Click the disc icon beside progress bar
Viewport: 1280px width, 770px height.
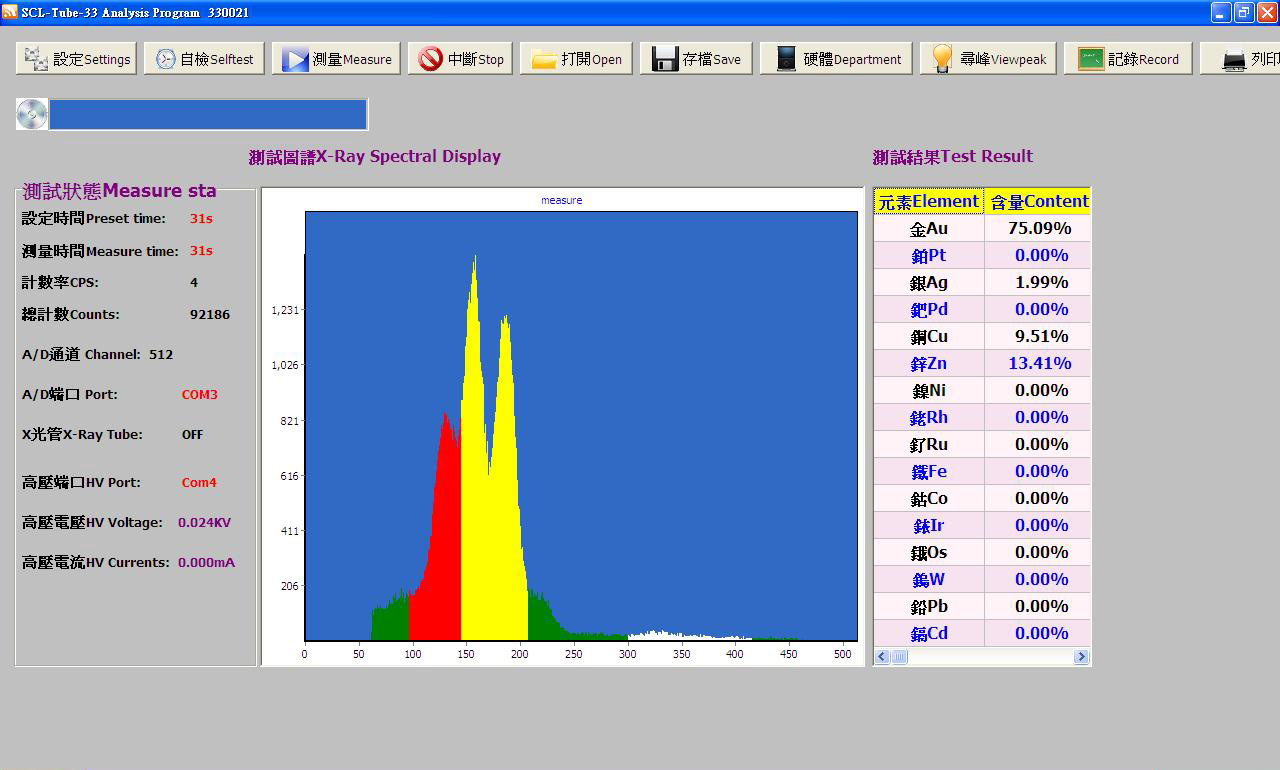pos(32,115)
